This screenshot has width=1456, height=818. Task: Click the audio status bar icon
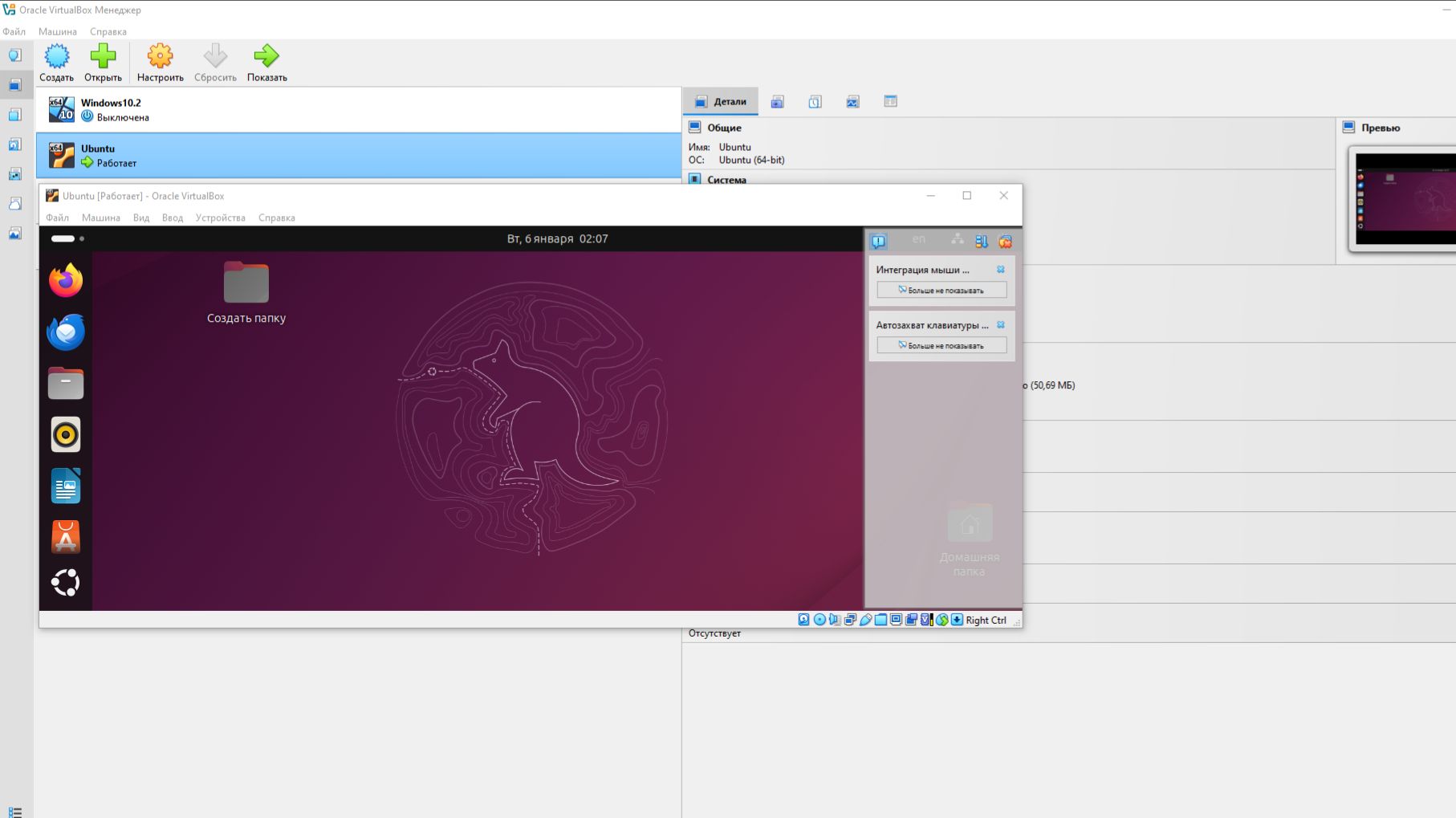(x=835, y=620)
